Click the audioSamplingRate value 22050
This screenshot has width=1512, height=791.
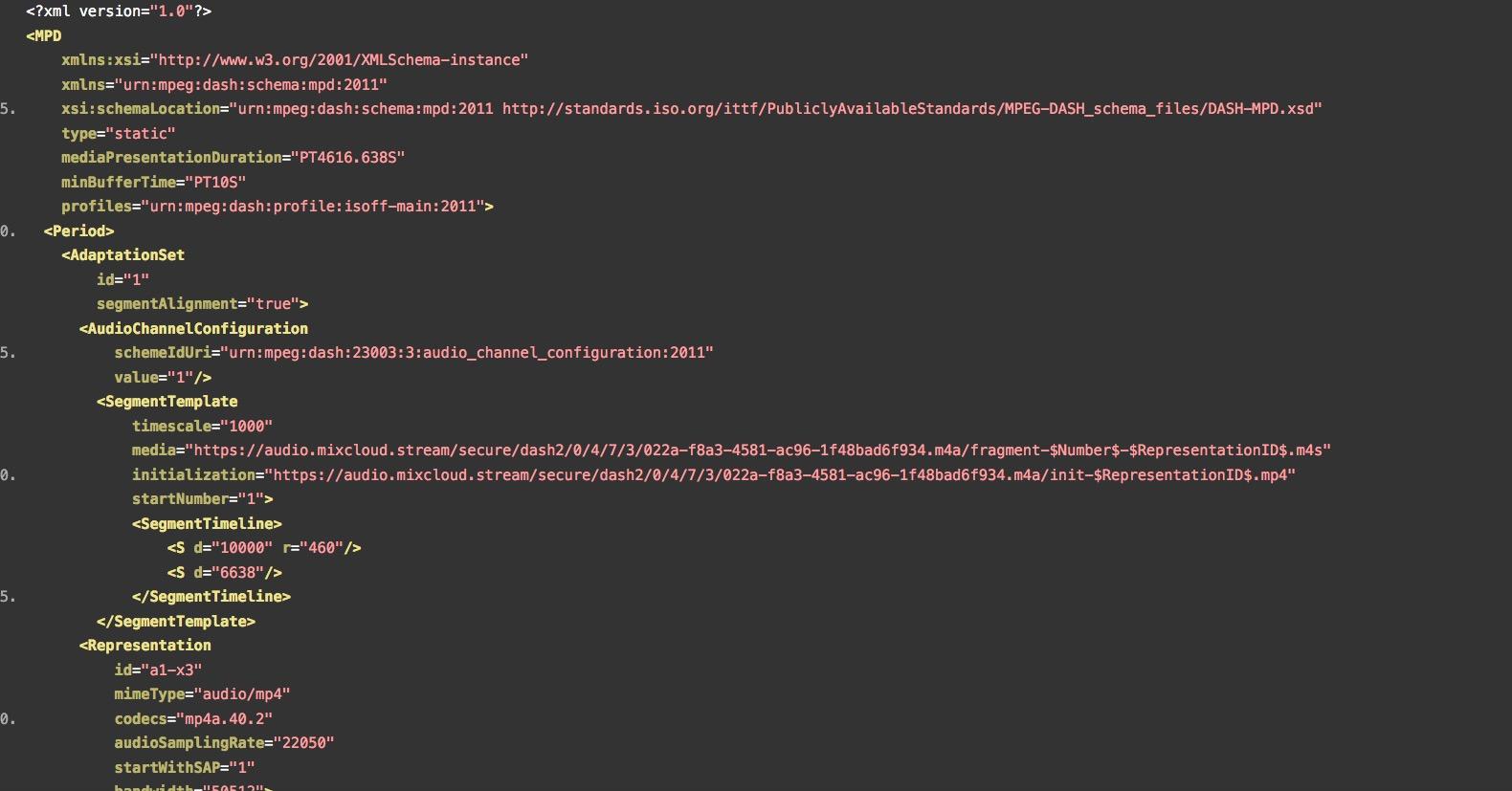pos(306,743)
